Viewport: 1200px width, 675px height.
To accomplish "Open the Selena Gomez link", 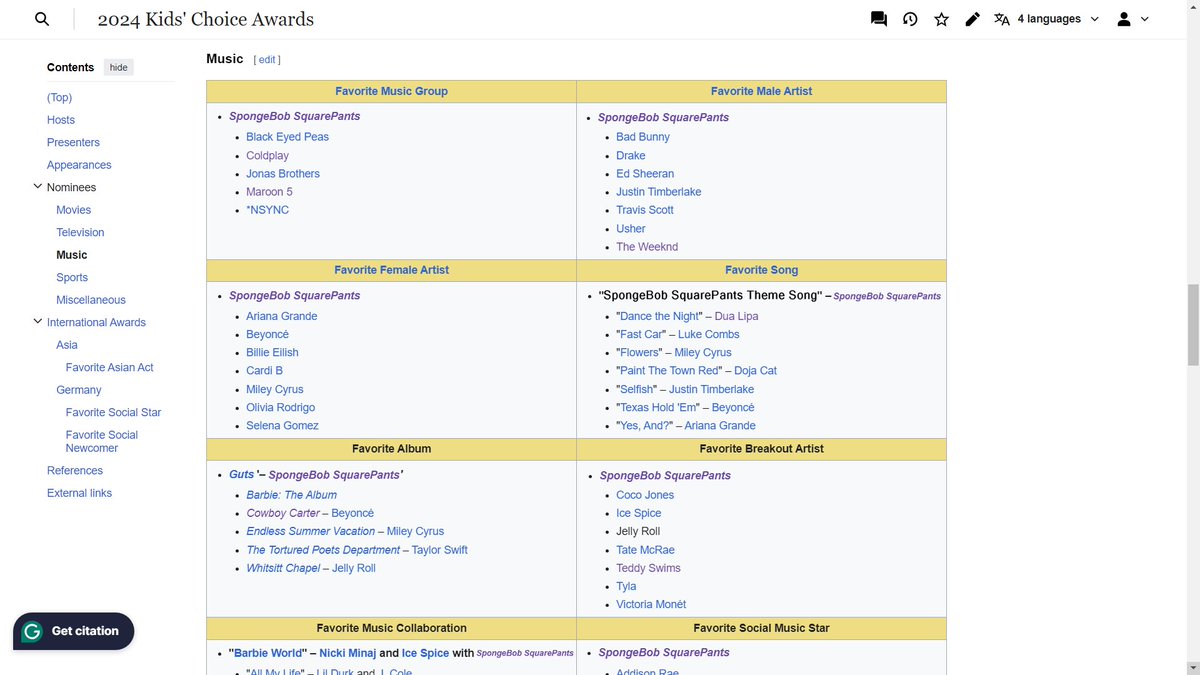I will [283, 425].
